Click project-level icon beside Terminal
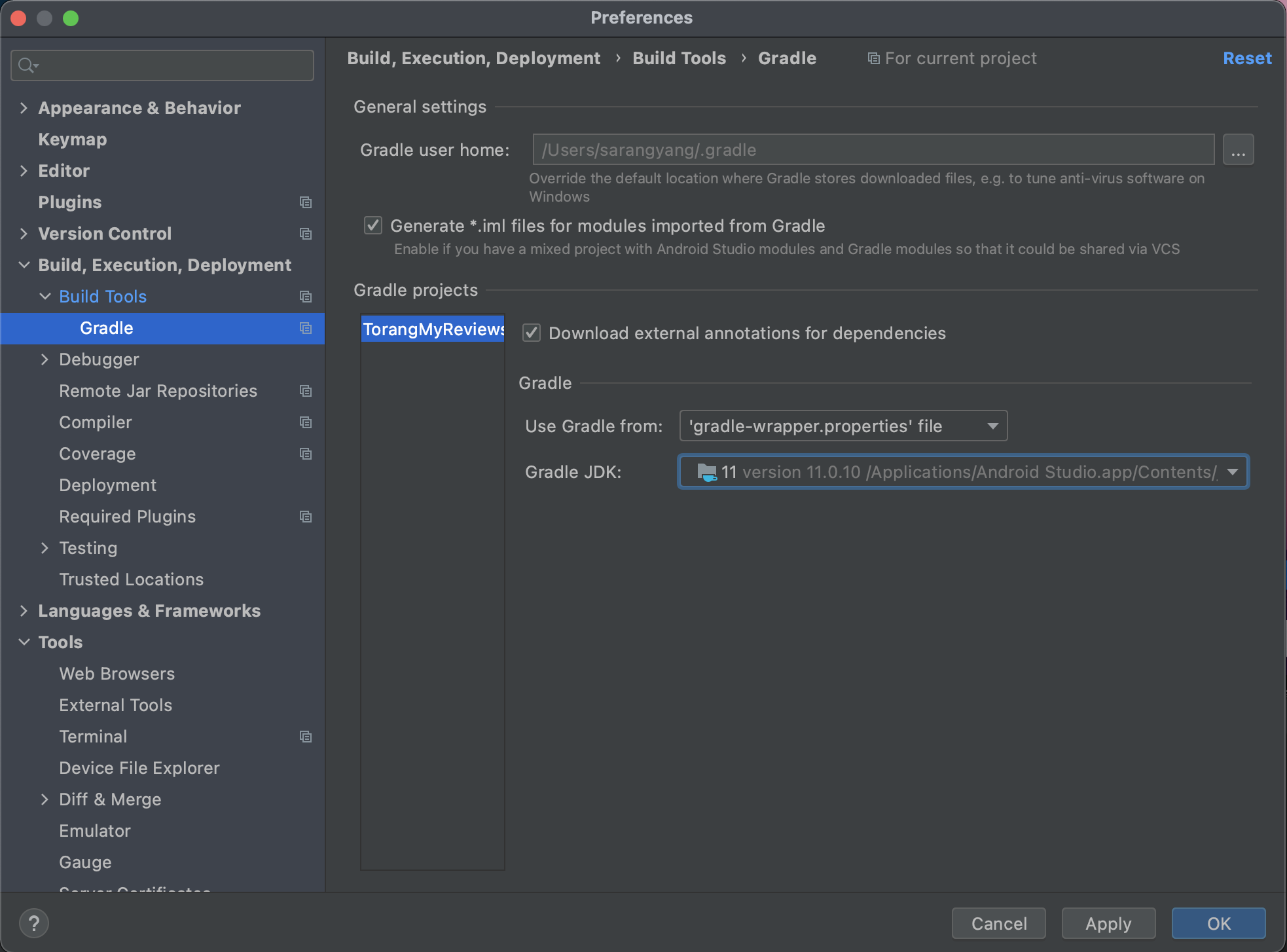 coord(305,737)
